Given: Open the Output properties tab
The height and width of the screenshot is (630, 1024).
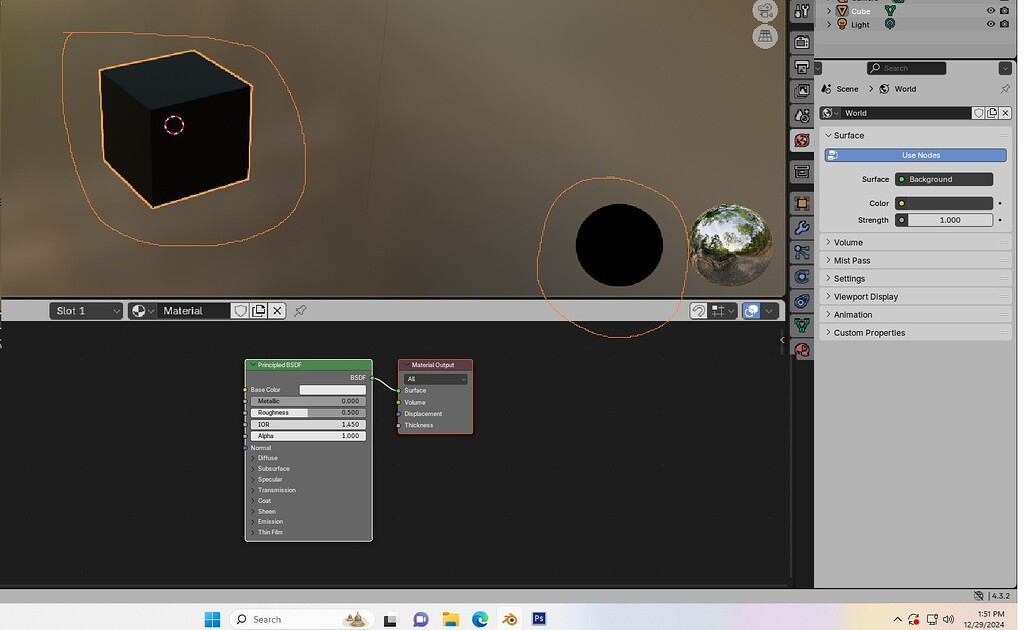Looking at the screenshot, I should click(802, 67).
